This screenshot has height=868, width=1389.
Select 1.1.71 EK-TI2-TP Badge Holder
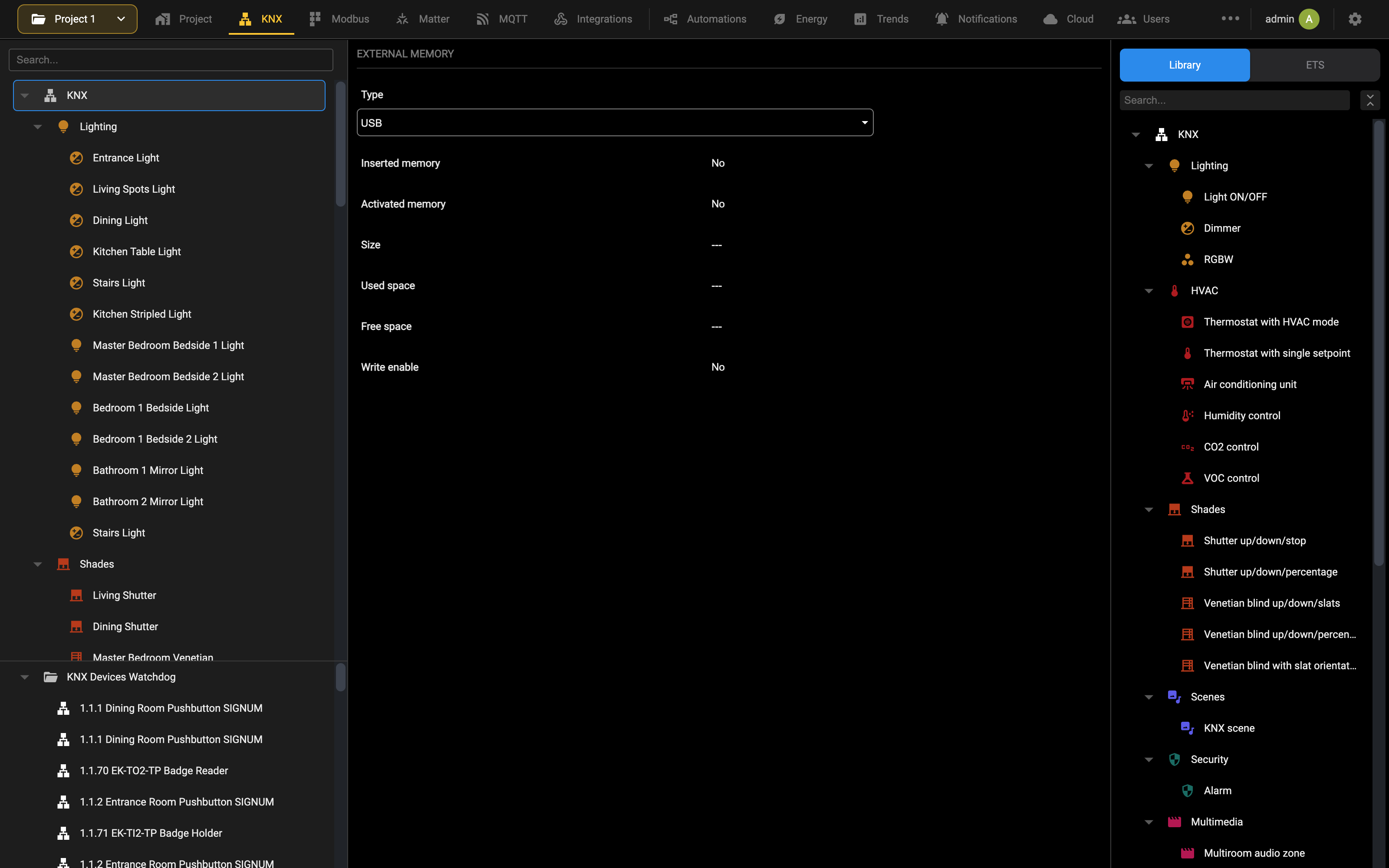(x=150, y=834)
